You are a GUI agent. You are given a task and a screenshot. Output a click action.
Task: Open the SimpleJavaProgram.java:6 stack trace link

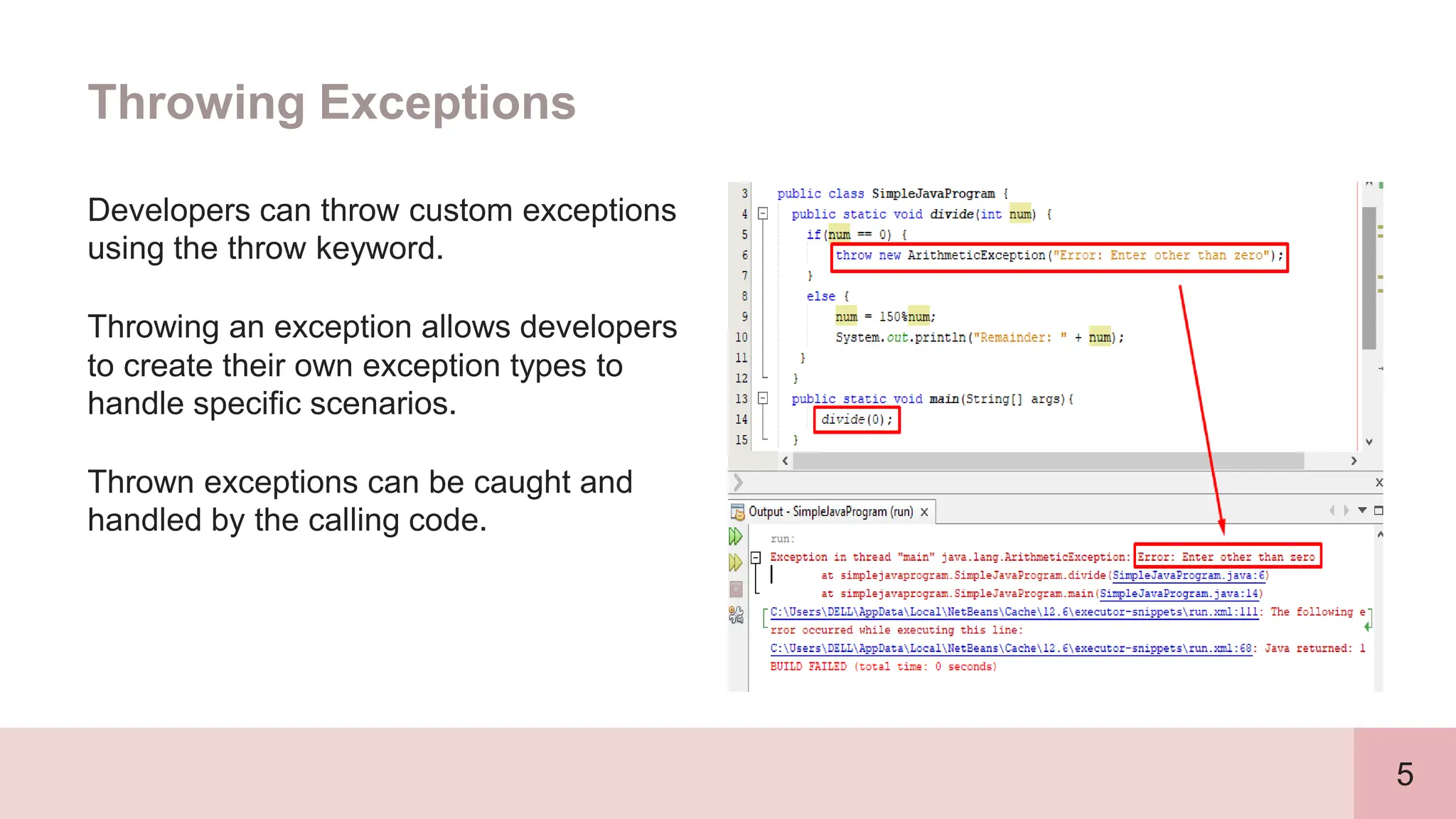click(1189, 576)
